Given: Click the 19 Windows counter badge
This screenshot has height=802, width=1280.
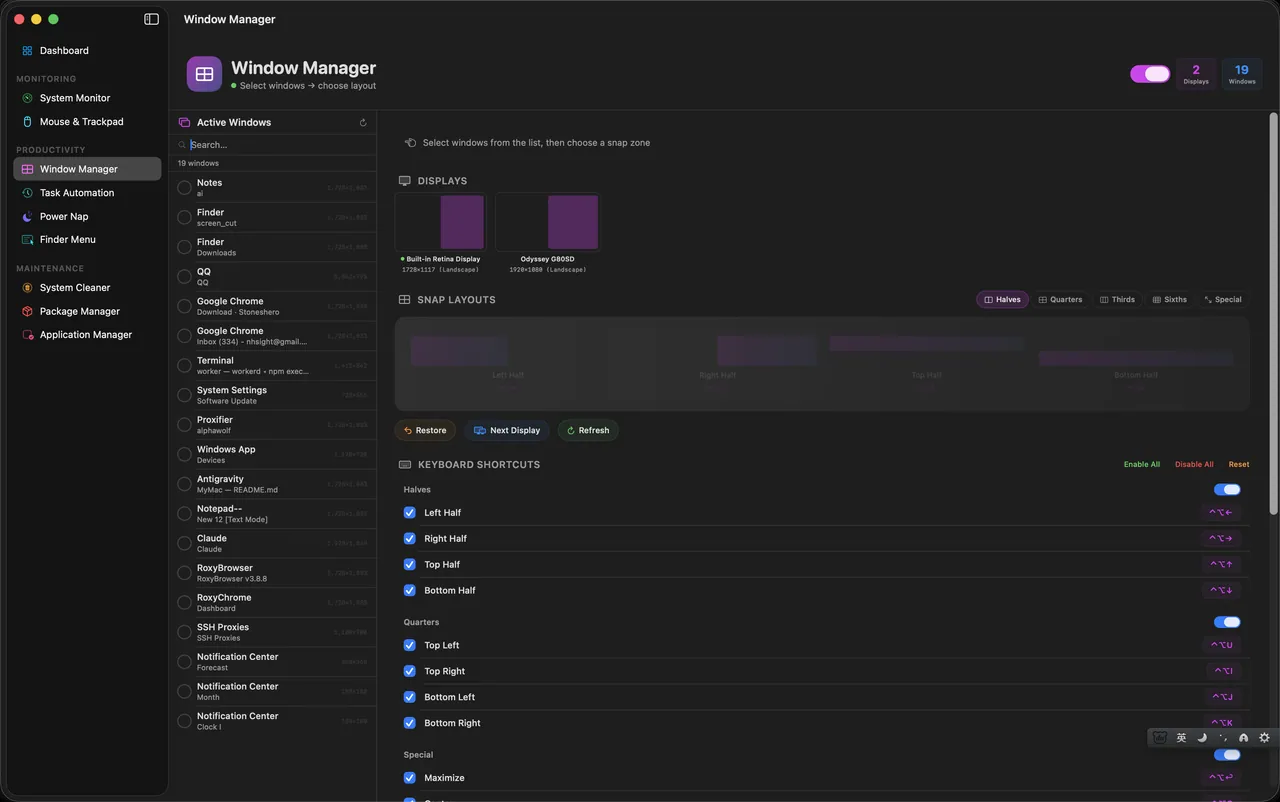Looking at the screenshot, I should [1242, 74].
